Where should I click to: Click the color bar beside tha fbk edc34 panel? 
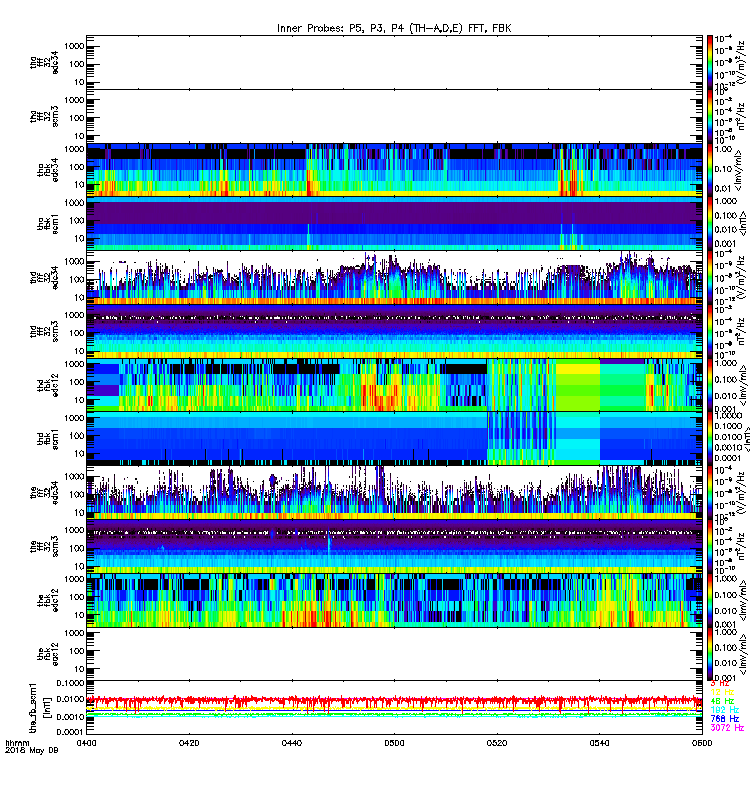710,170
